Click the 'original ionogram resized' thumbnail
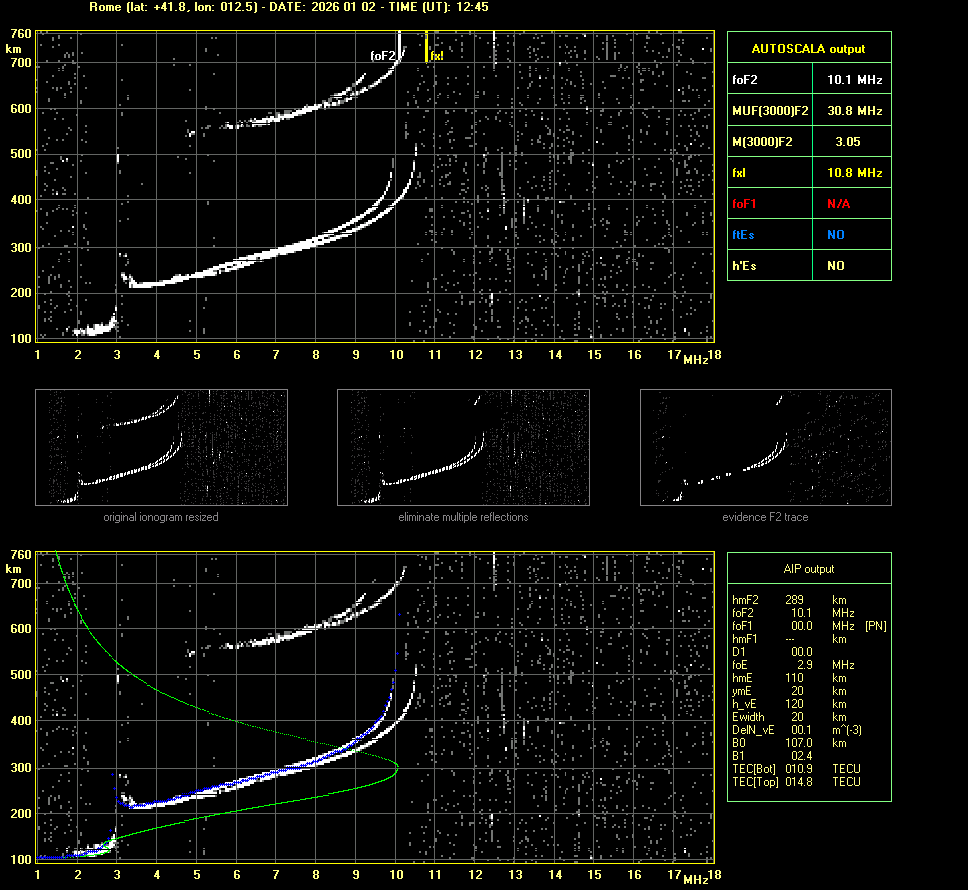Viewport: 968px width, 890px height. (161, 447)
